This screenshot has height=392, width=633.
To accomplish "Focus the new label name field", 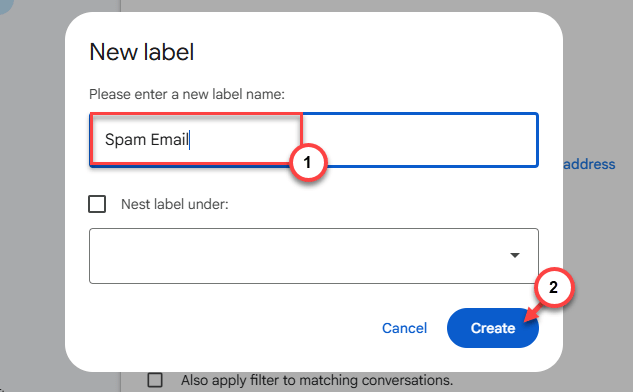I will [314, 140].
